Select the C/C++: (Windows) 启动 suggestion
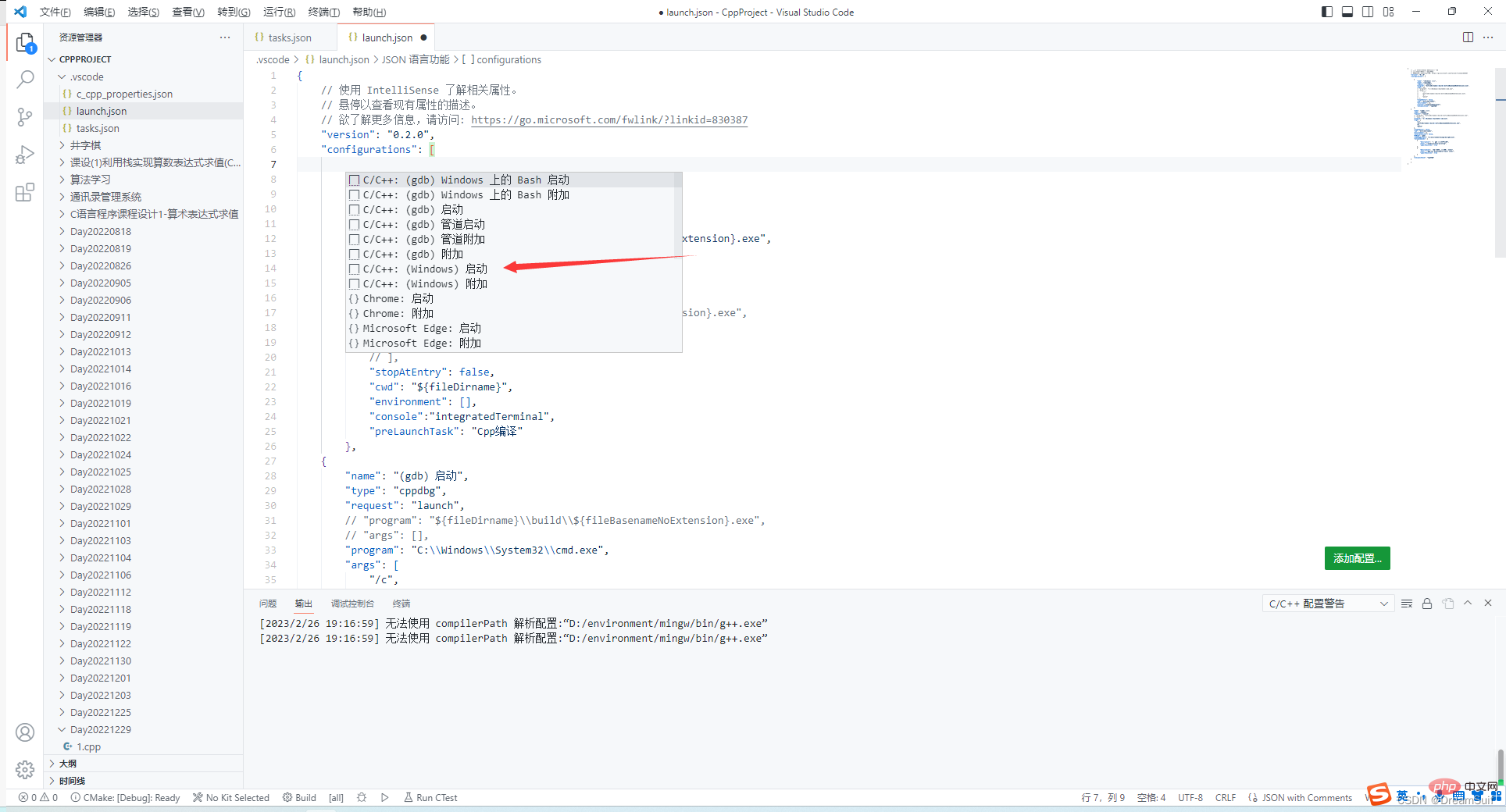 [x=425, y=269]
